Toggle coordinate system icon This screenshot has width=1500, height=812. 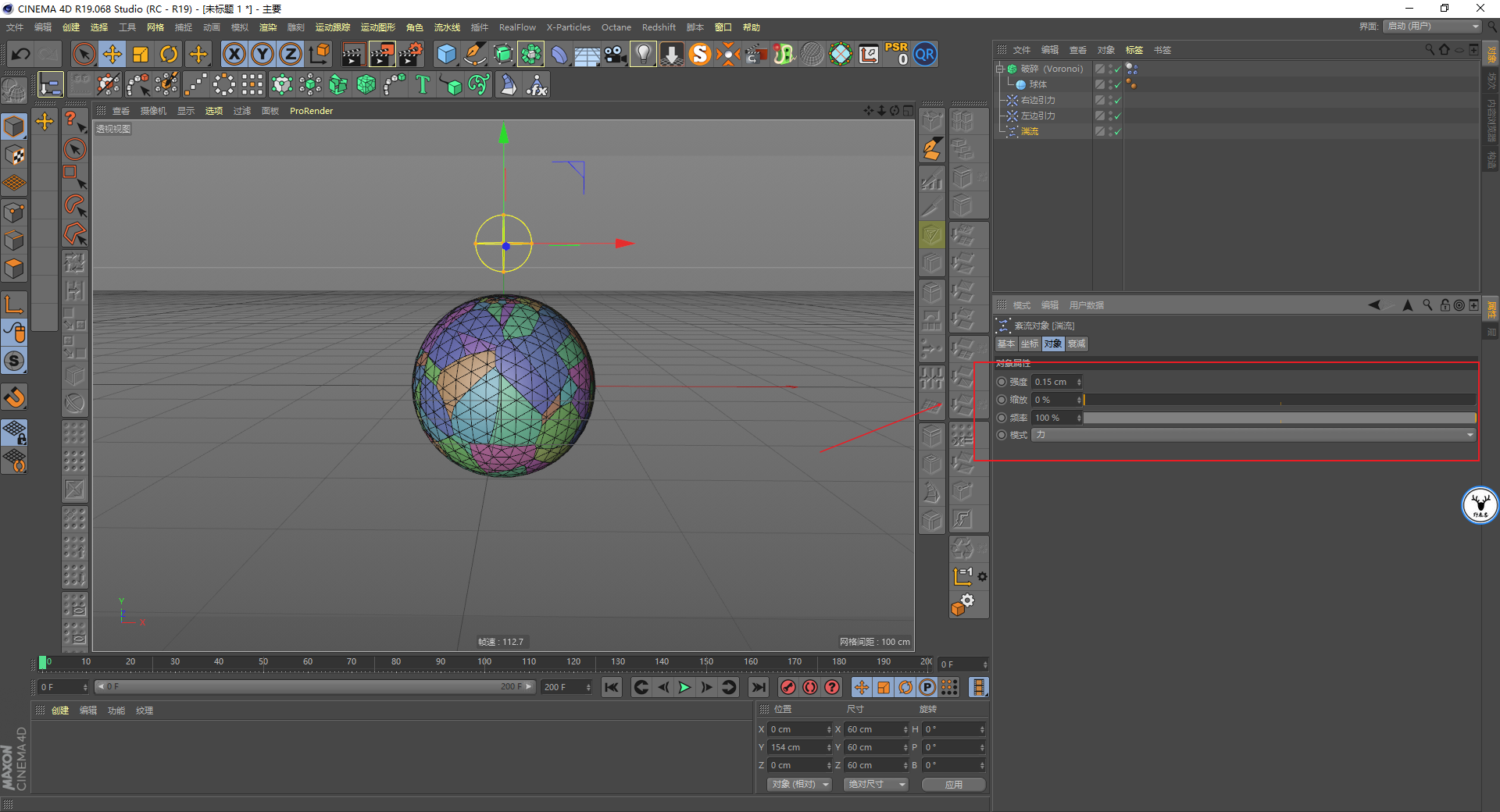[320, 54]
